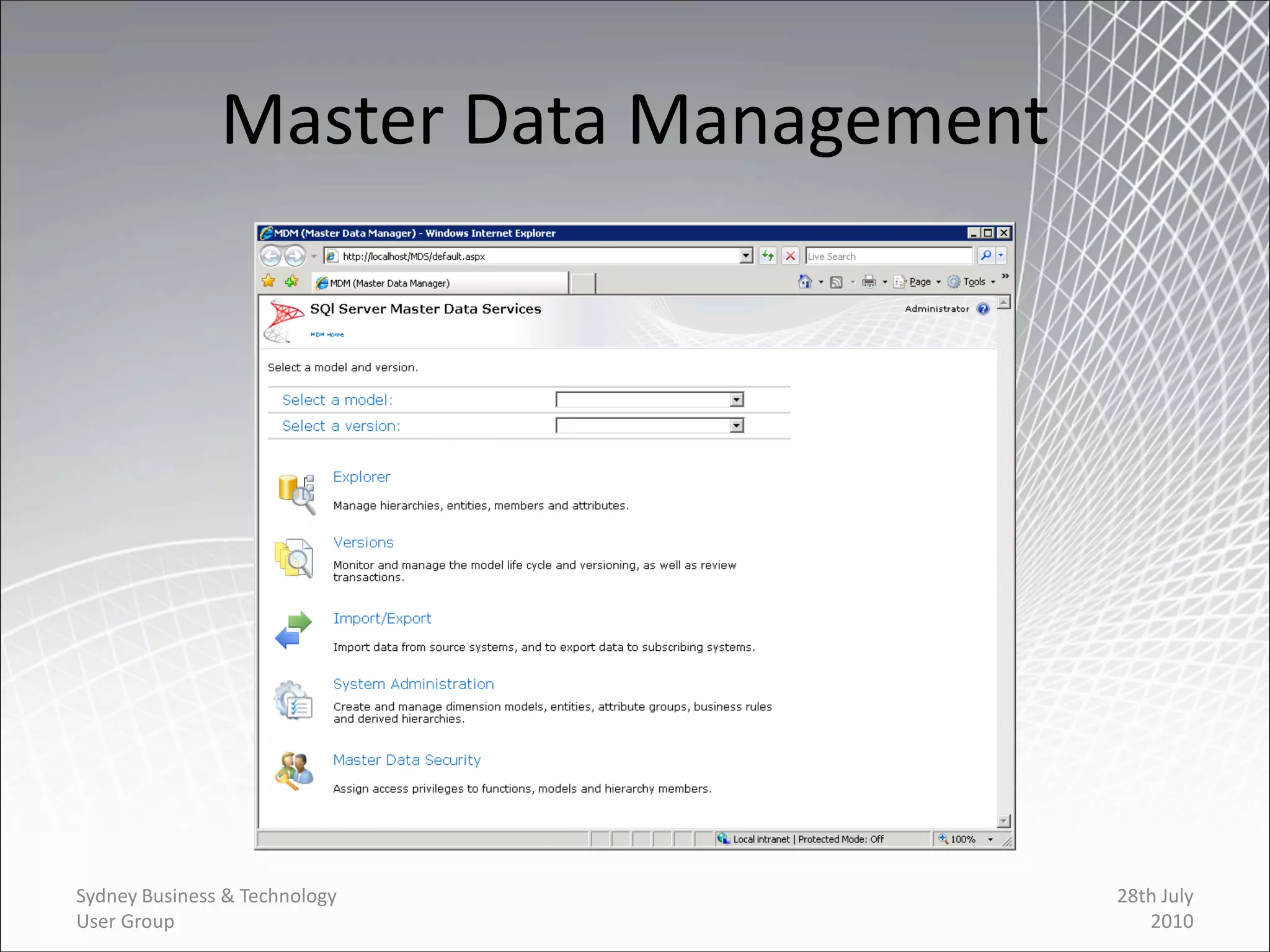Click the Home toolbar icon
The width and height of the screenshot is (1270, 952).
pos(805,281)
